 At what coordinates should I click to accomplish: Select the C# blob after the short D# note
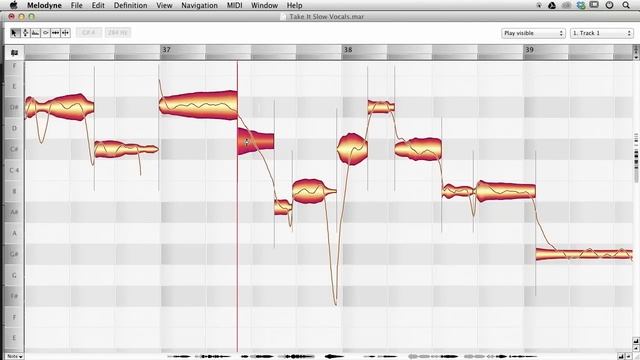click(418, 149)
